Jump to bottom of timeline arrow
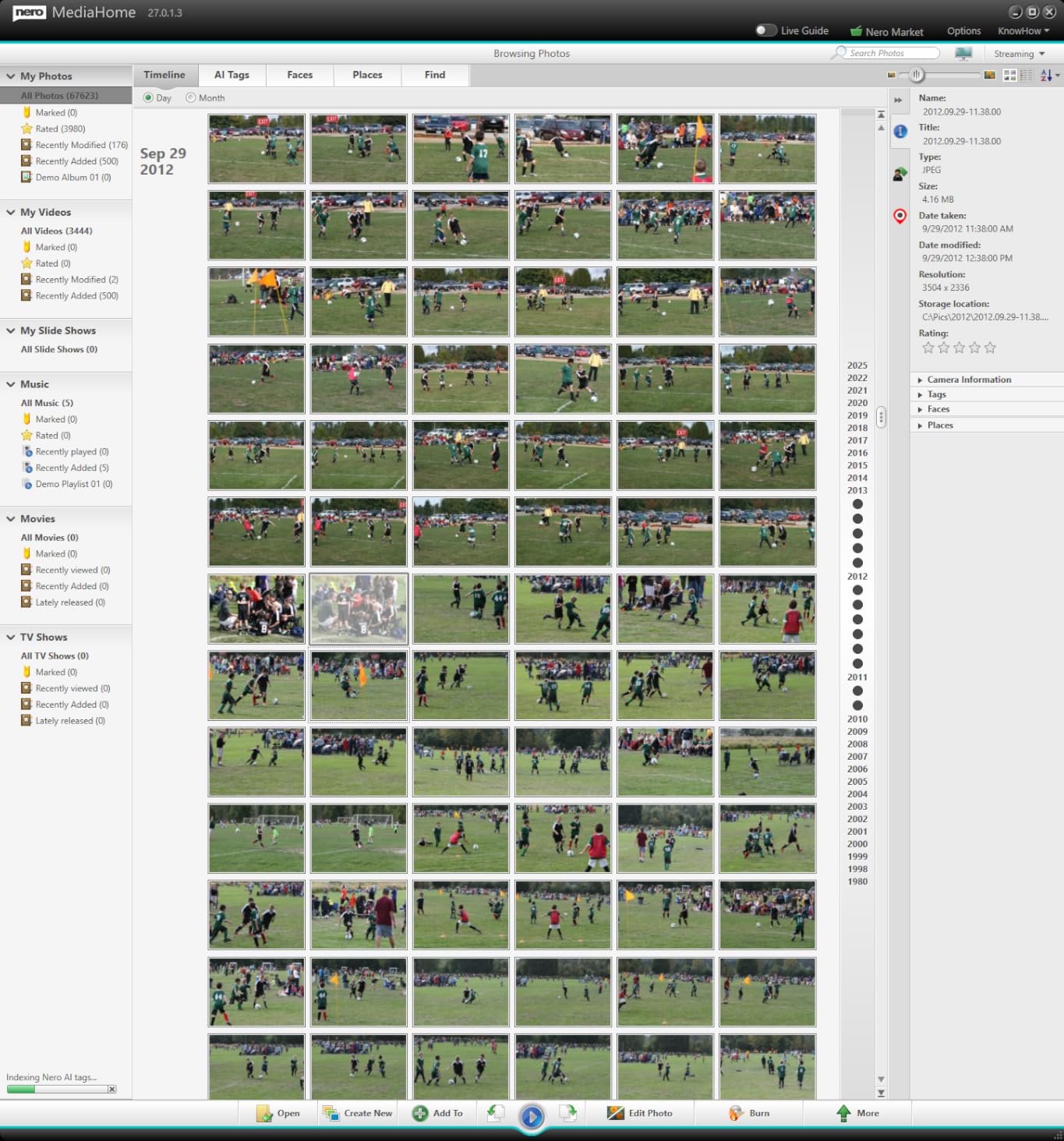Viewport: 1064px width, 1141px height. pos(881,1093)
